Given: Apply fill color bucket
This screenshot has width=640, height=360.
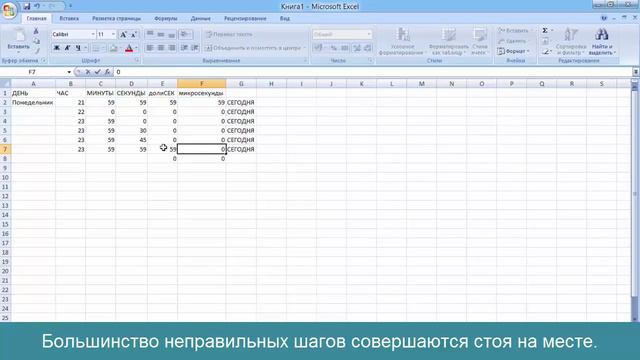Looking at the screenshot, I should (113, 48).
